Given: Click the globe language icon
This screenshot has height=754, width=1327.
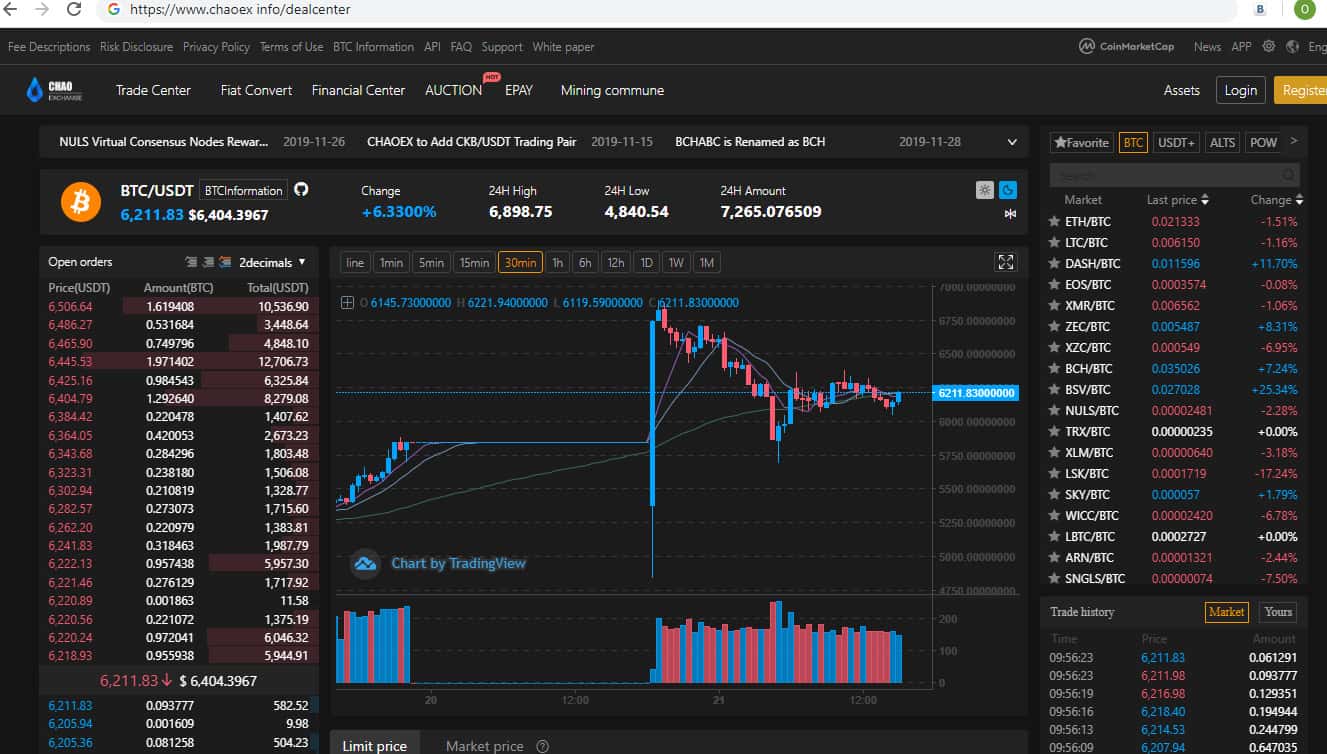Looking at the screenshot, I should coord(1292,47).
